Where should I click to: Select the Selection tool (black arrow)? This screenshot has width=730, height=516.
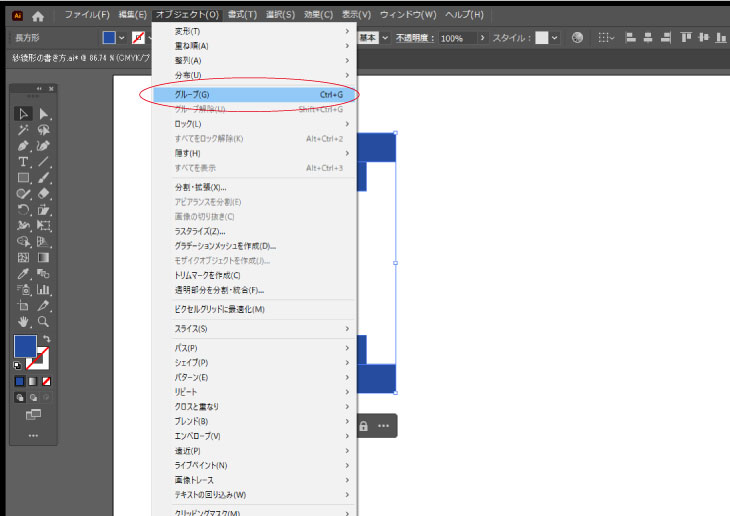click(x=23, y=113)
